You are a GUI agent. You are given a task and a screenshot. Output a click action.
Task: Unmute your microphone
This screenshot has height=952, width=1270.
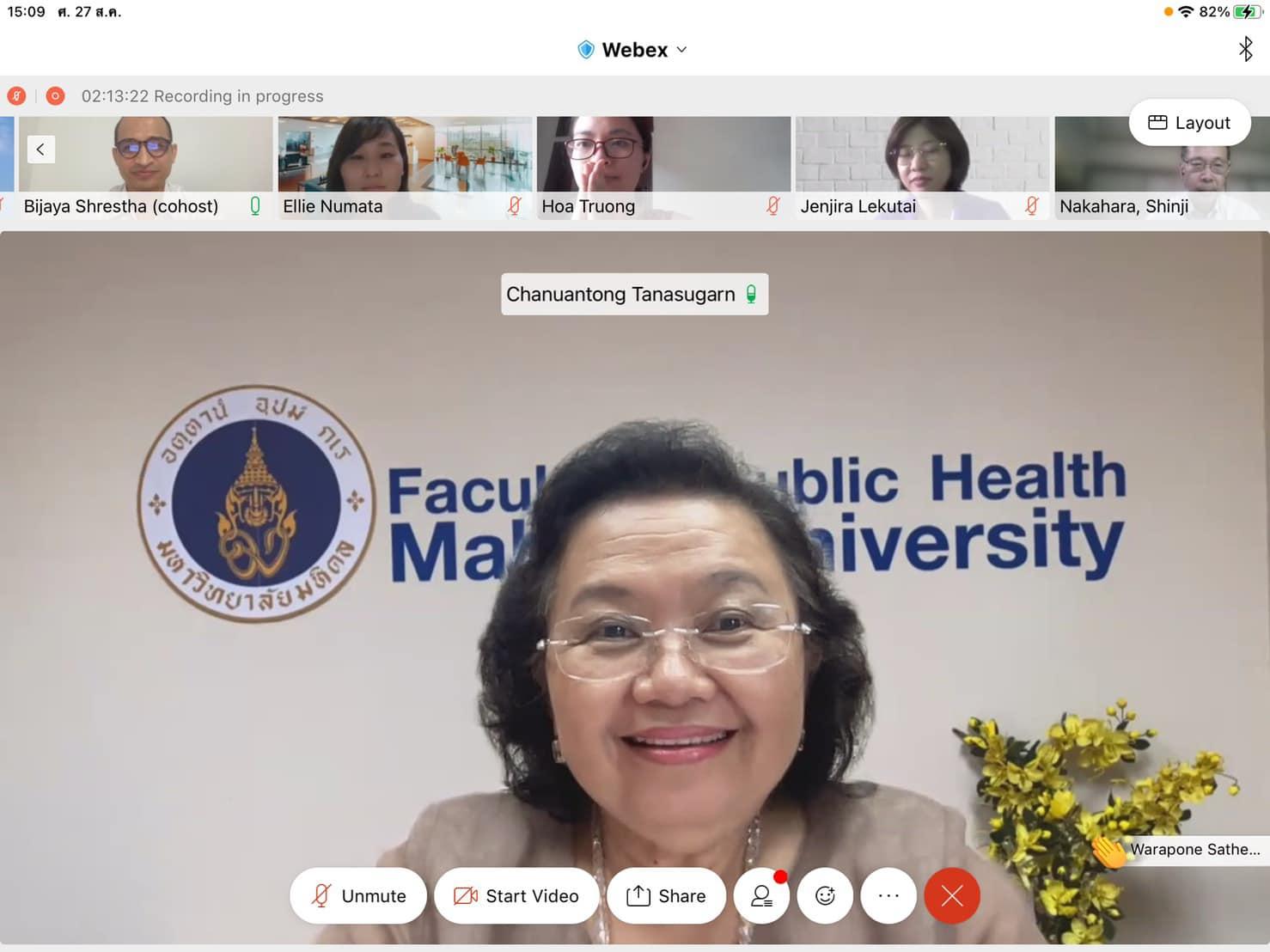coord(357,896)
